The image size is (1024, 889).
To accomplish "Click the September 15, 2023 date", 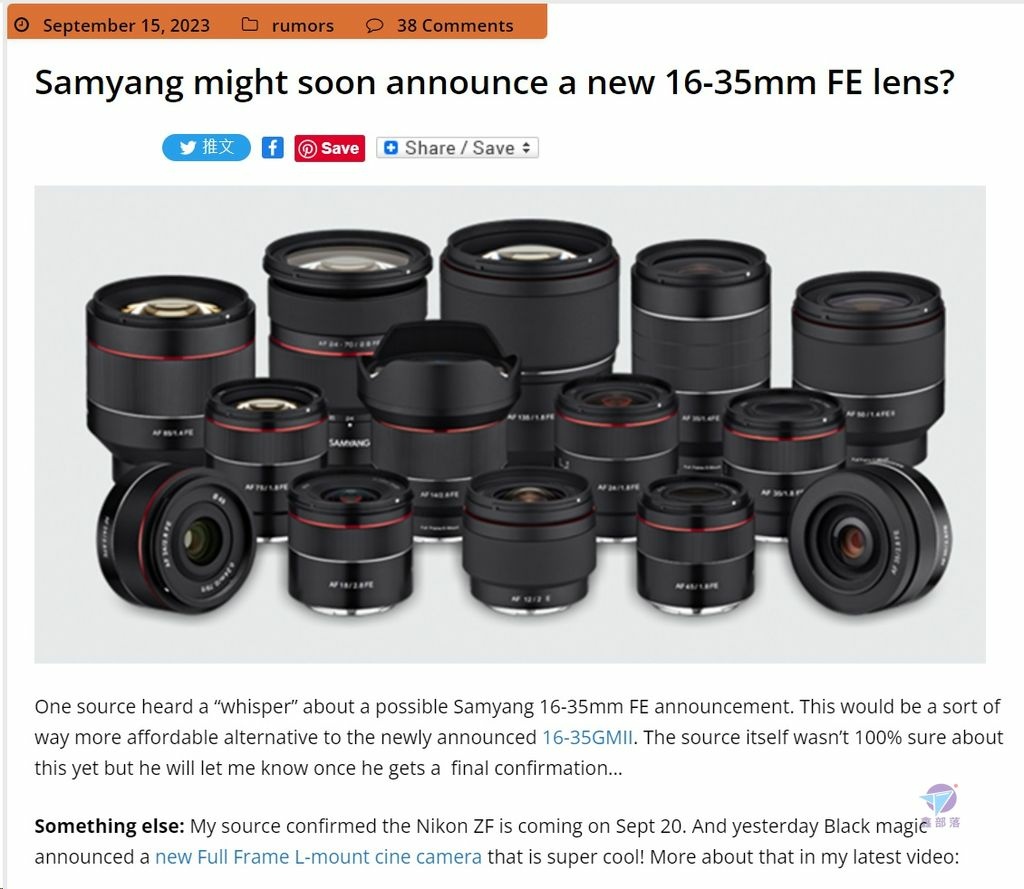I will coord(126,25).
